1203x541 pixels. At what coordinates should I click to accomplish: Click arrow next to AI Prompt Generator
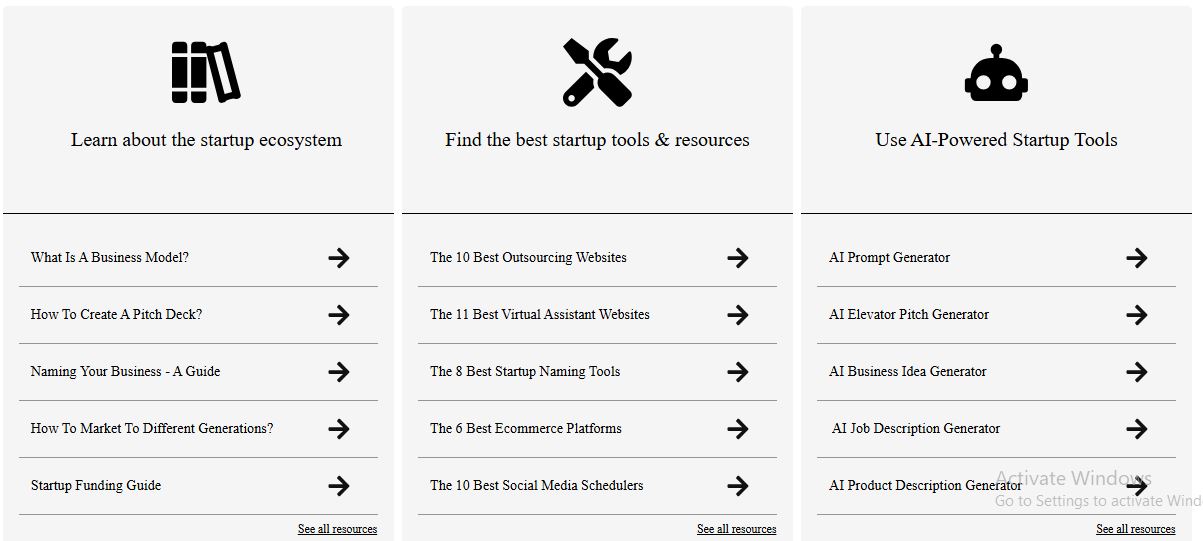(x=1136, y=258)
